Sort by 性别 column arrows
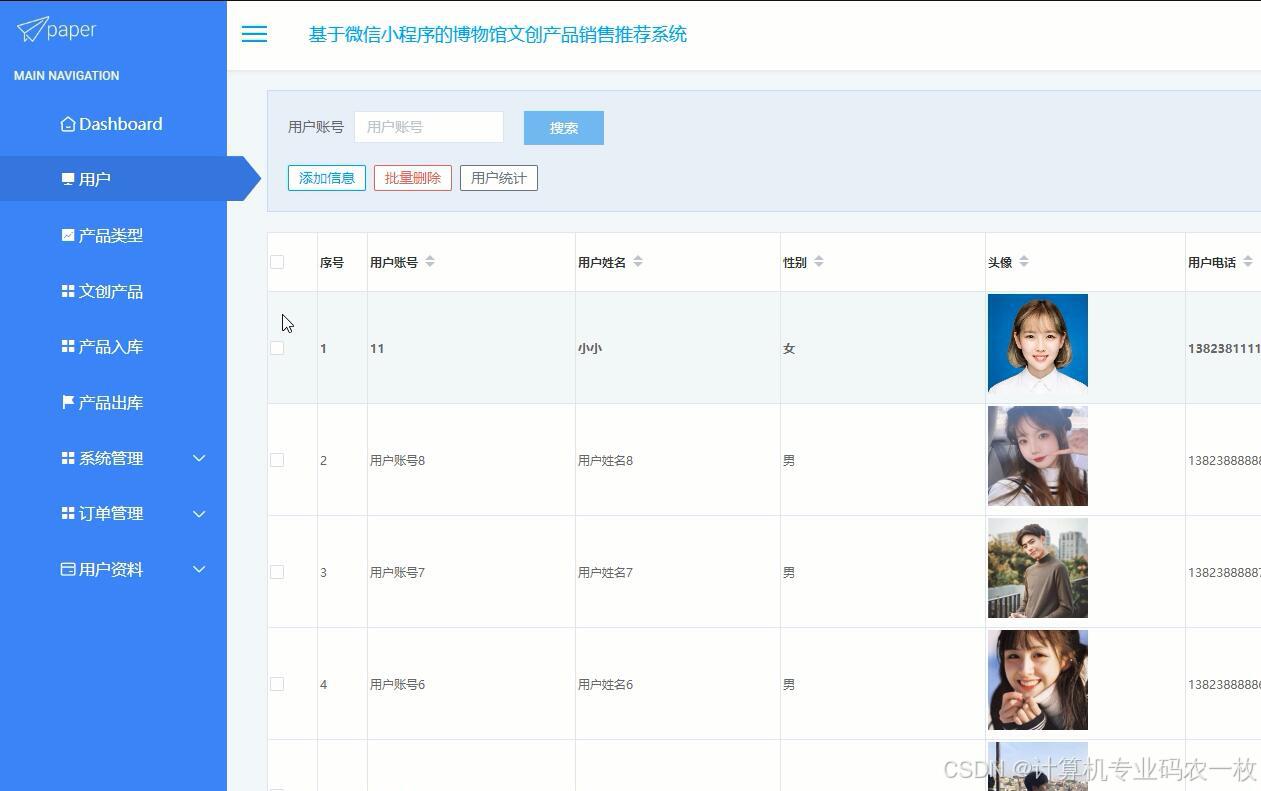1261x791 pixels. tap(819, 261)
